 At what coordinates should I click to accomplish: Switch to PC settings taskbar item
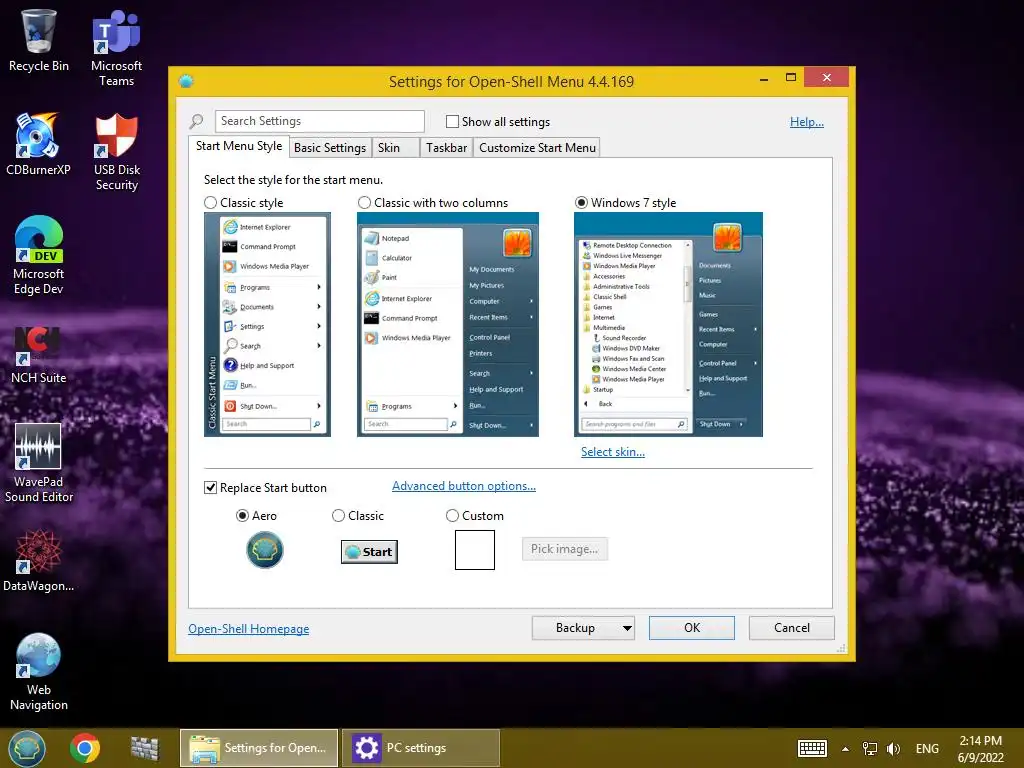tap(421, 748)
